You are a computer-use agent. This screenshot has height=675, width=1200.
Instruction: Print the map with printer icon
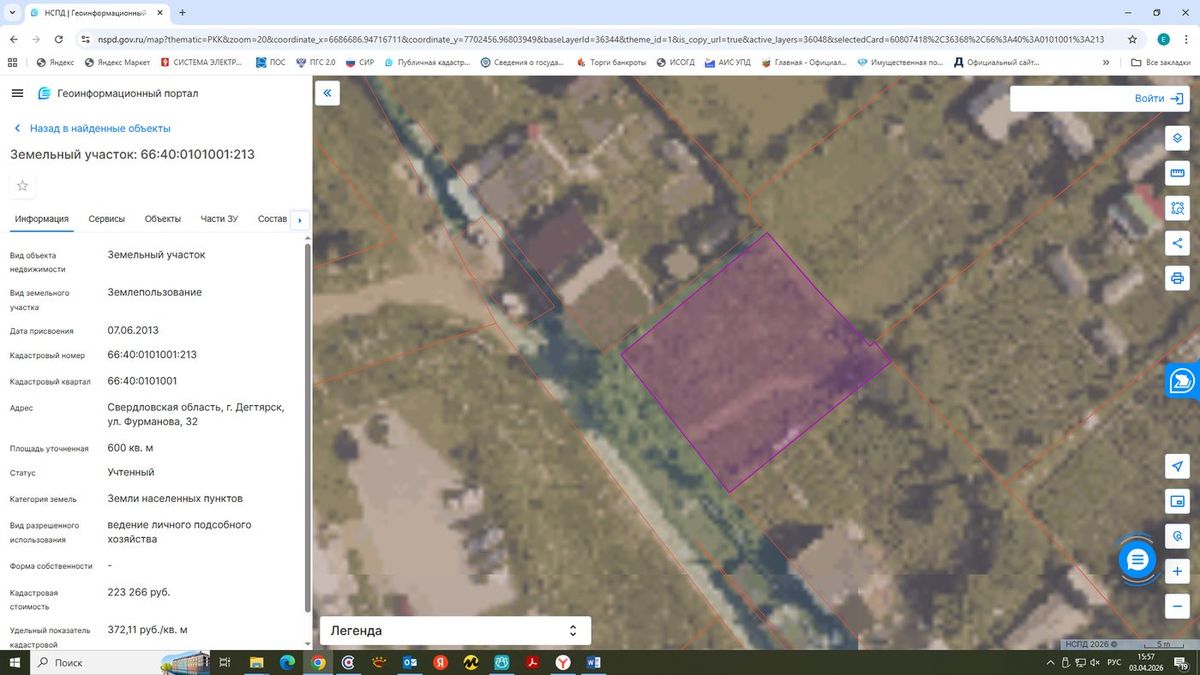[x=1177, y=278]
